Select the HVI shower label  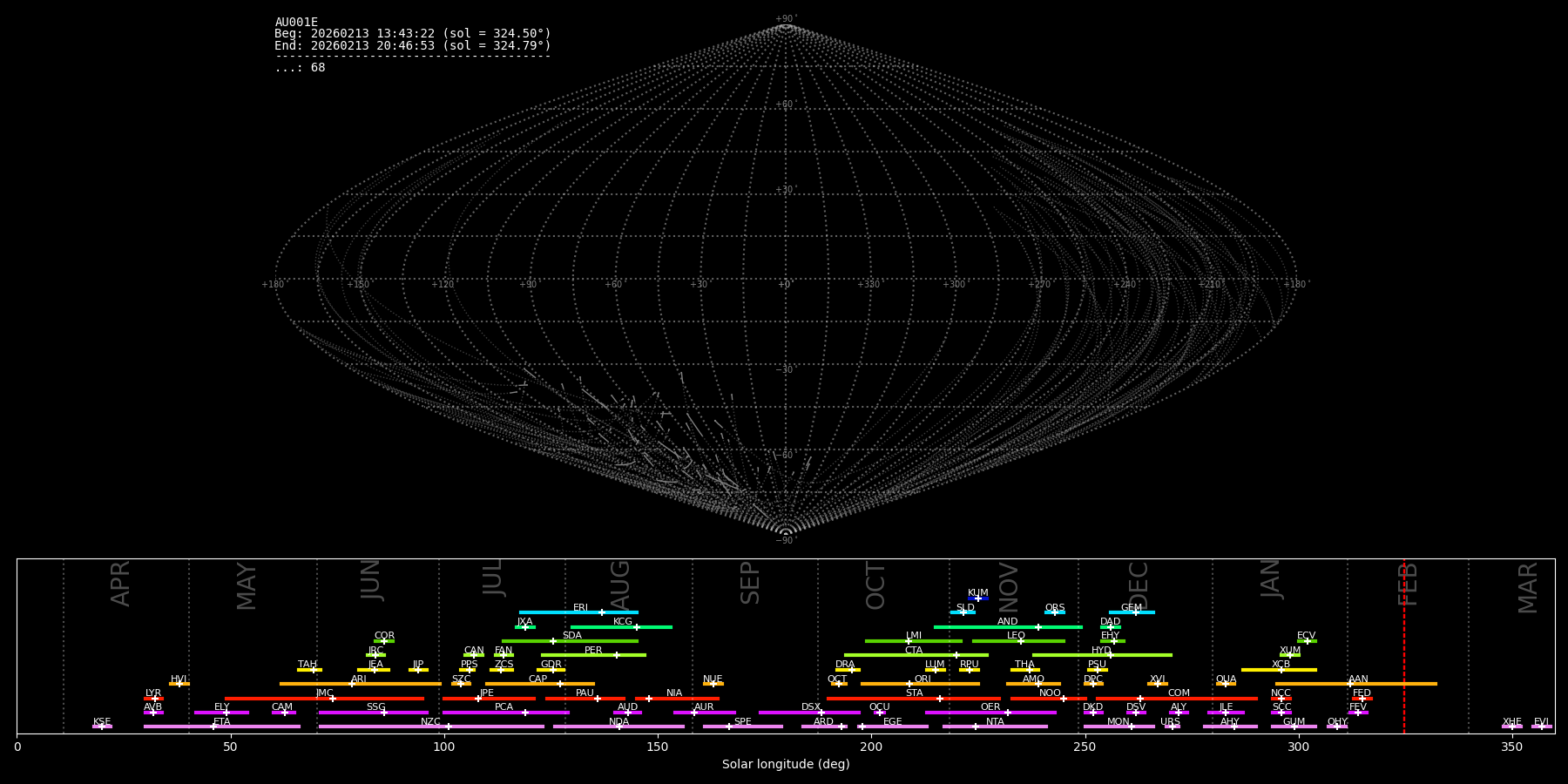pyautogui.click(x=179, y=679)
